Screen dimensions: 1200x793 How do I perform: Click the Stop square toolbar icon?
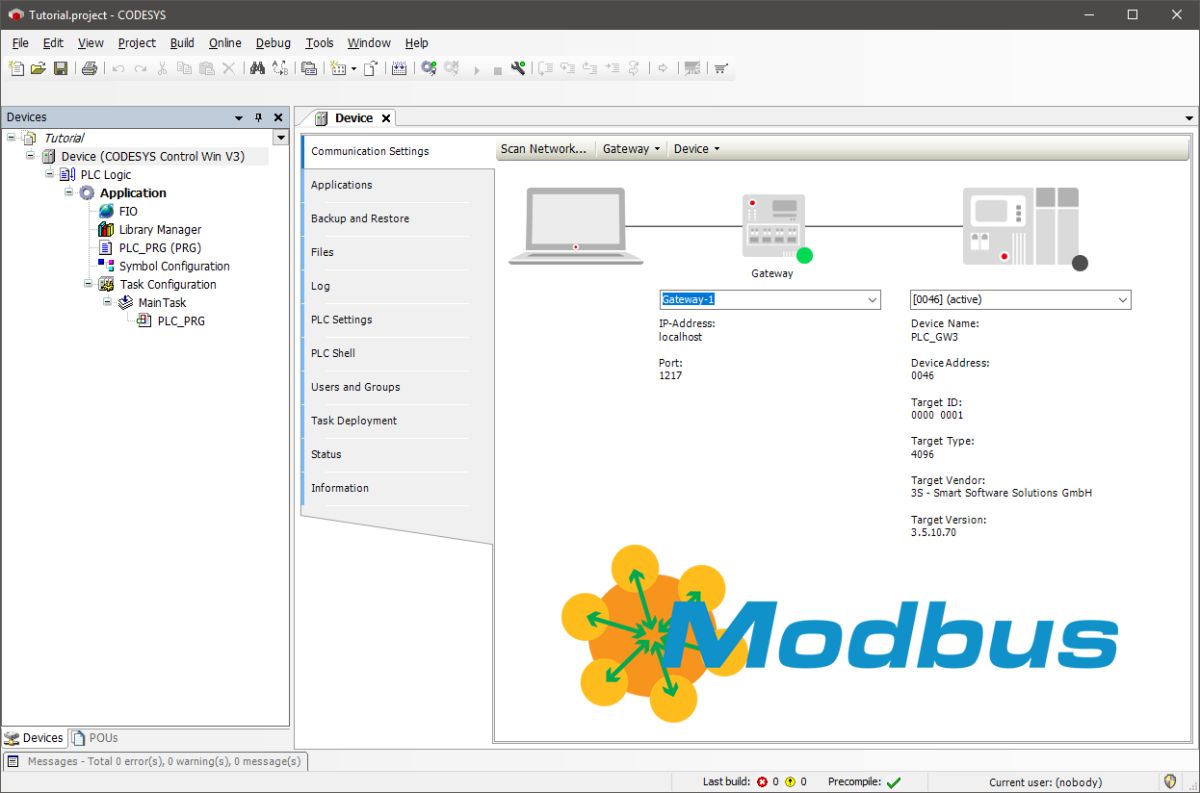pyautogui.click(x=498, y=69)
